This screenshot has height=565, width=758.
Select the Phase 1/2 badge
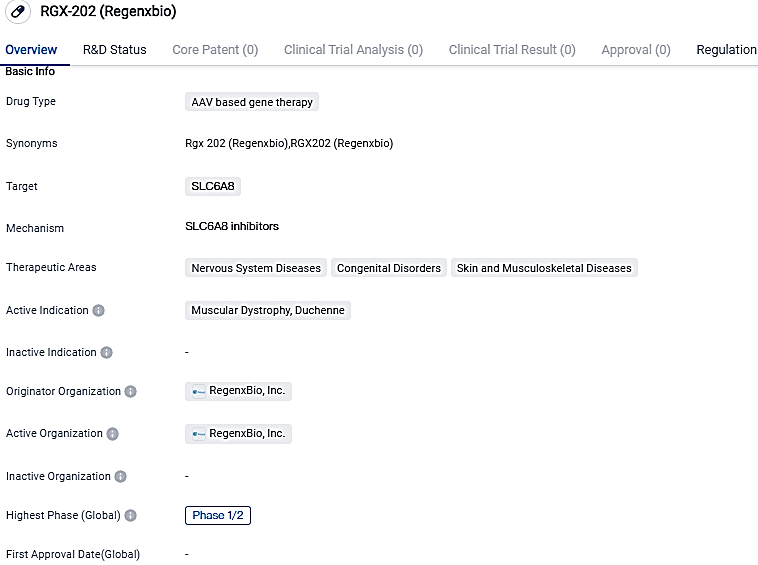(217, 516)
